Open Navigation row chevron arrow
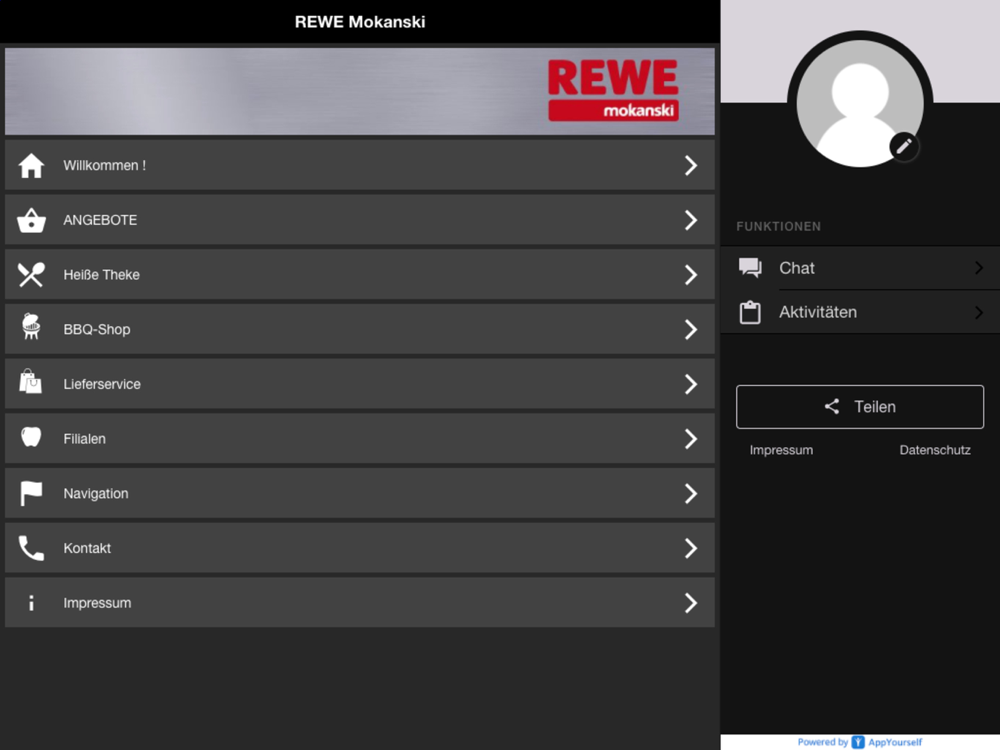This screenshot has height=750, width=1000. pyautogui.click(x=691, y=494)
